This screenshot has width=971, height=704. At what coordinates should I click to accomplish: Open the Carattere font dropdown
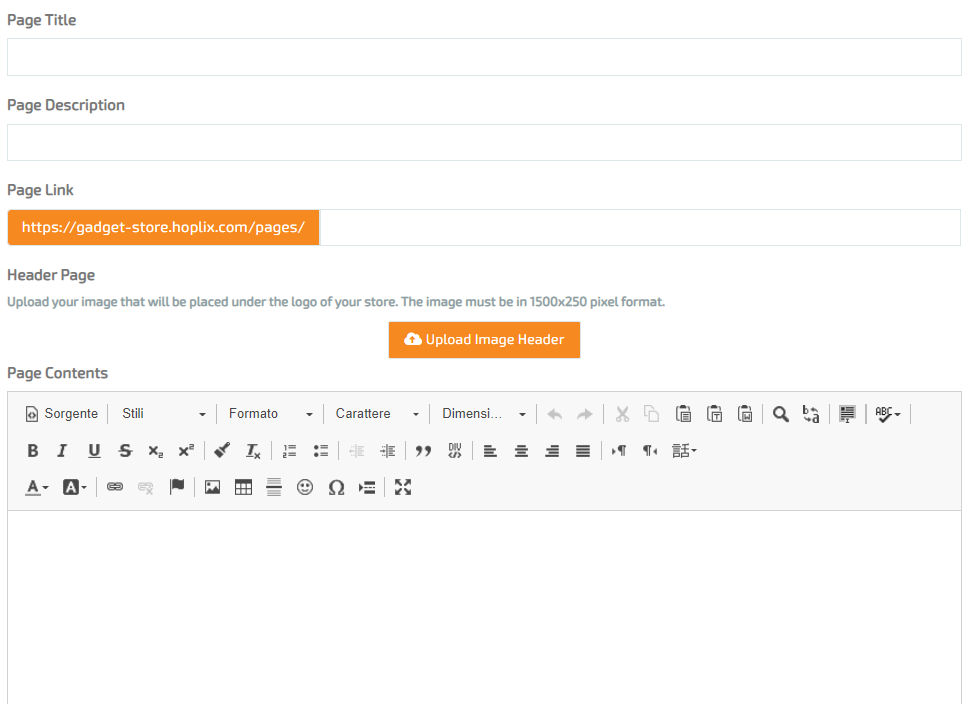coord(377,414)
